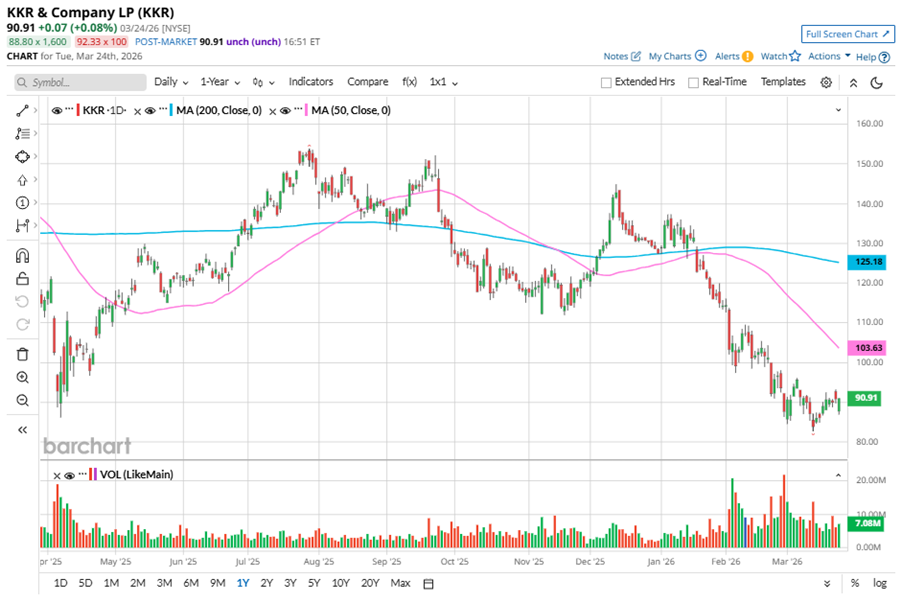This screenshot has width=902, height=602.
Task: Open the Templates menu
Action: 783,82
